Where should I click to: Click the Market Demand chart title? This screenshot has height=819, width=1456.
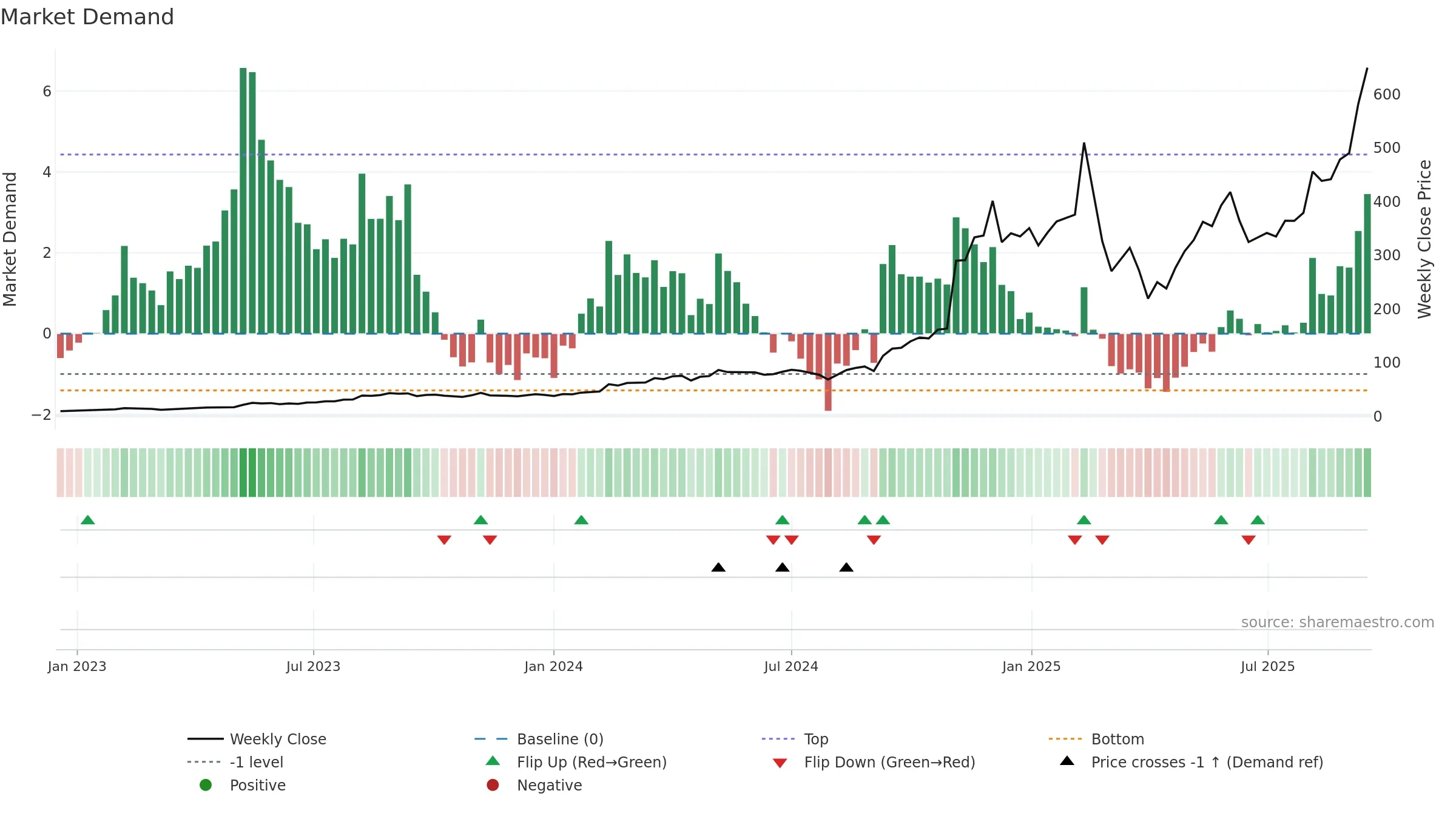pyautogui.click(x=87, y=17)
